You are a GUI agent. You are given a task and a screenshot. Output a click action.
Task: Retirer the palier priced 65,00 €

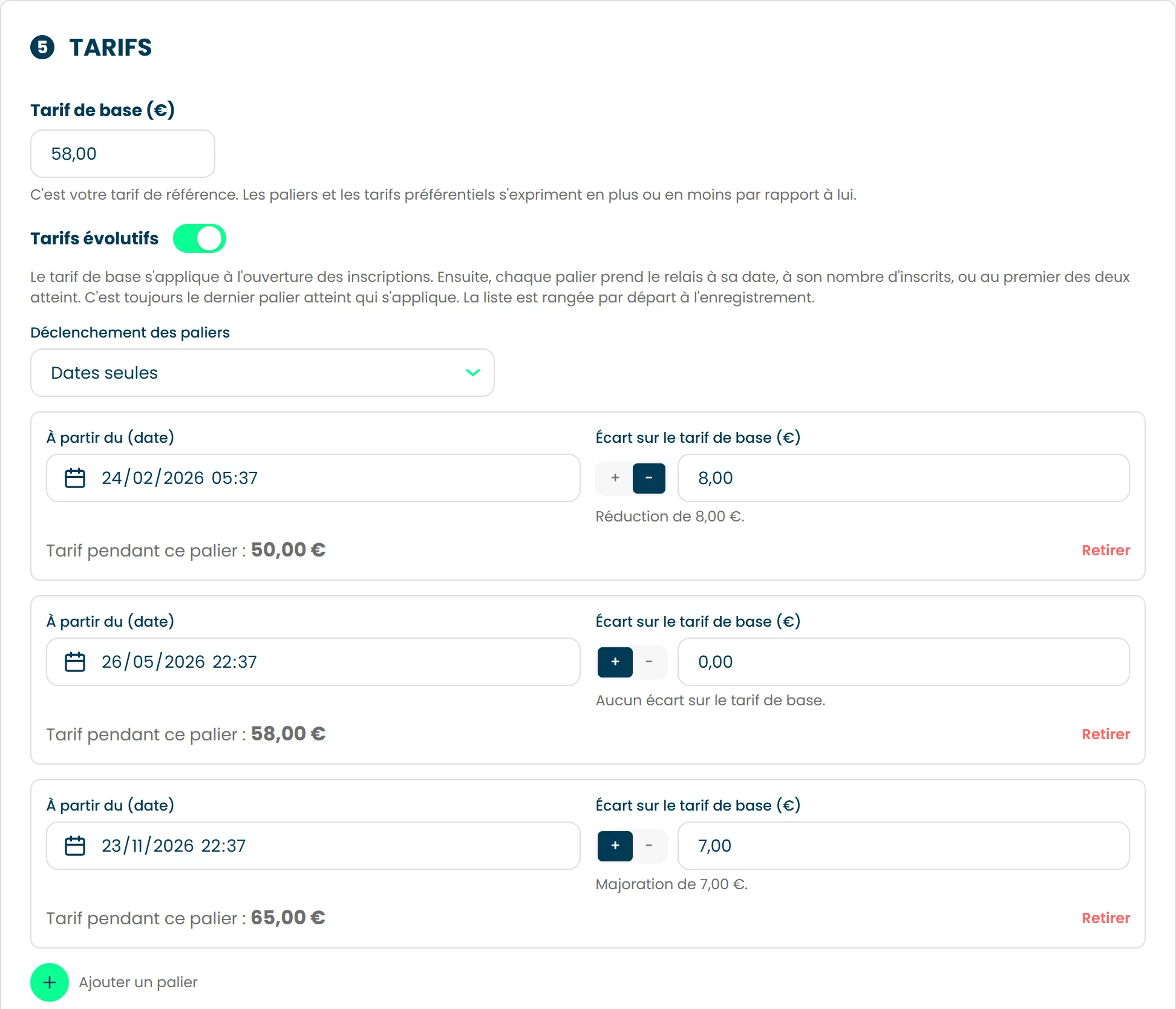click(1106, 918)
